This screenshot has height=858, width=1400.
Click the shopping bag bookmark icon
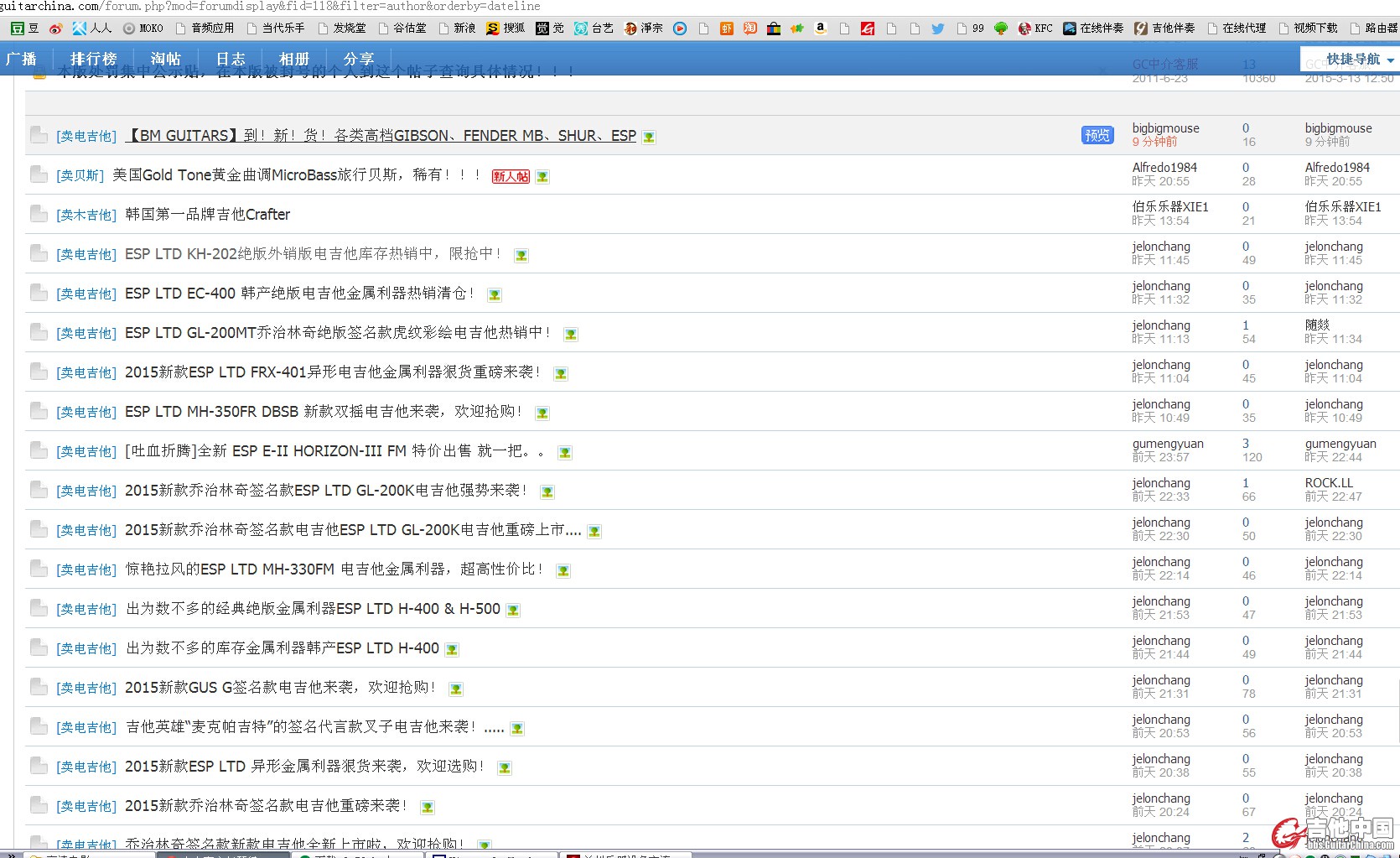774,29
